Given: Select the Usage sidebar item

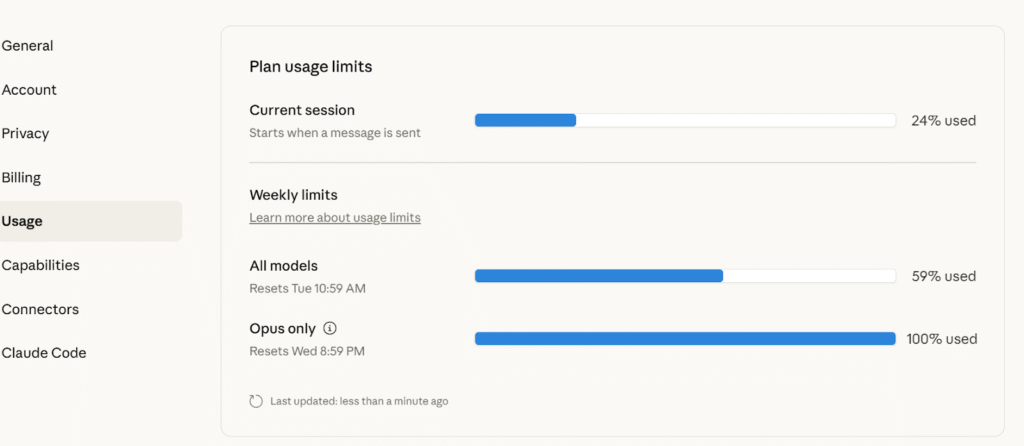Looking at the screenshot, I should [23, 222].
